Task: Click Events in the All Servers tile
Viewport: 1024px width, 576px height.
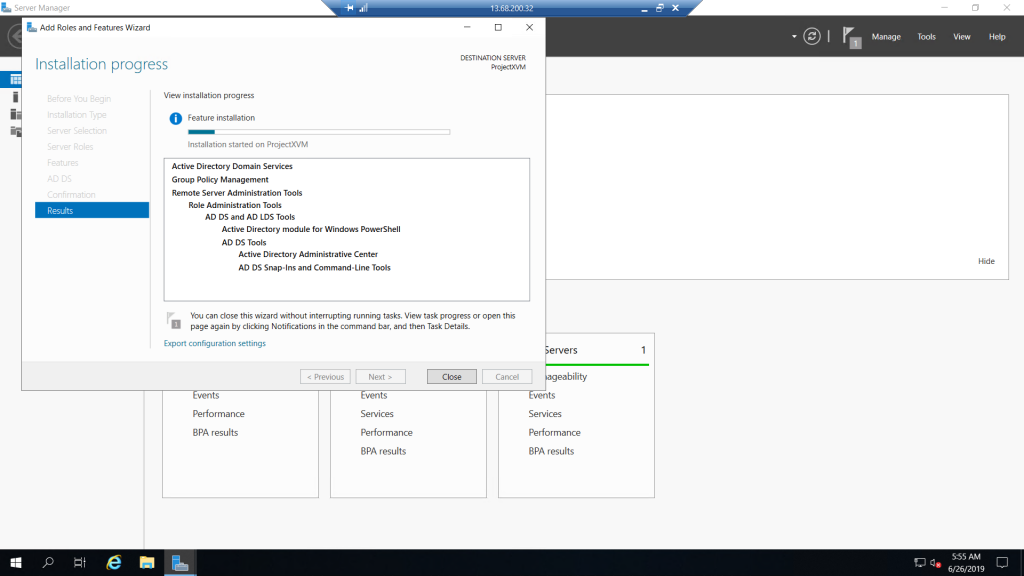Action: pyautogui.click(x=542, y=395)
